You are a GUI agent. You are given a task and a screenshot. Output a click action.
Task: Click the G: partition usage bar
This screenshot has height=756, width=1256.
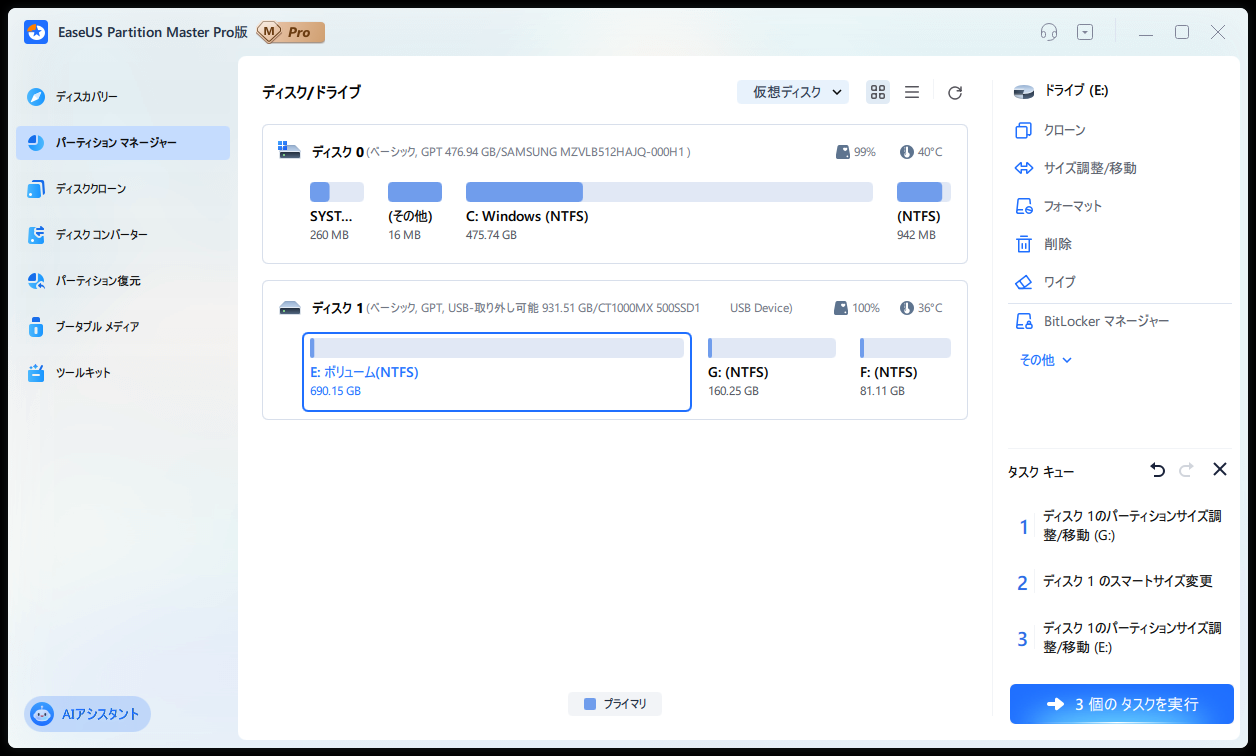771,348
